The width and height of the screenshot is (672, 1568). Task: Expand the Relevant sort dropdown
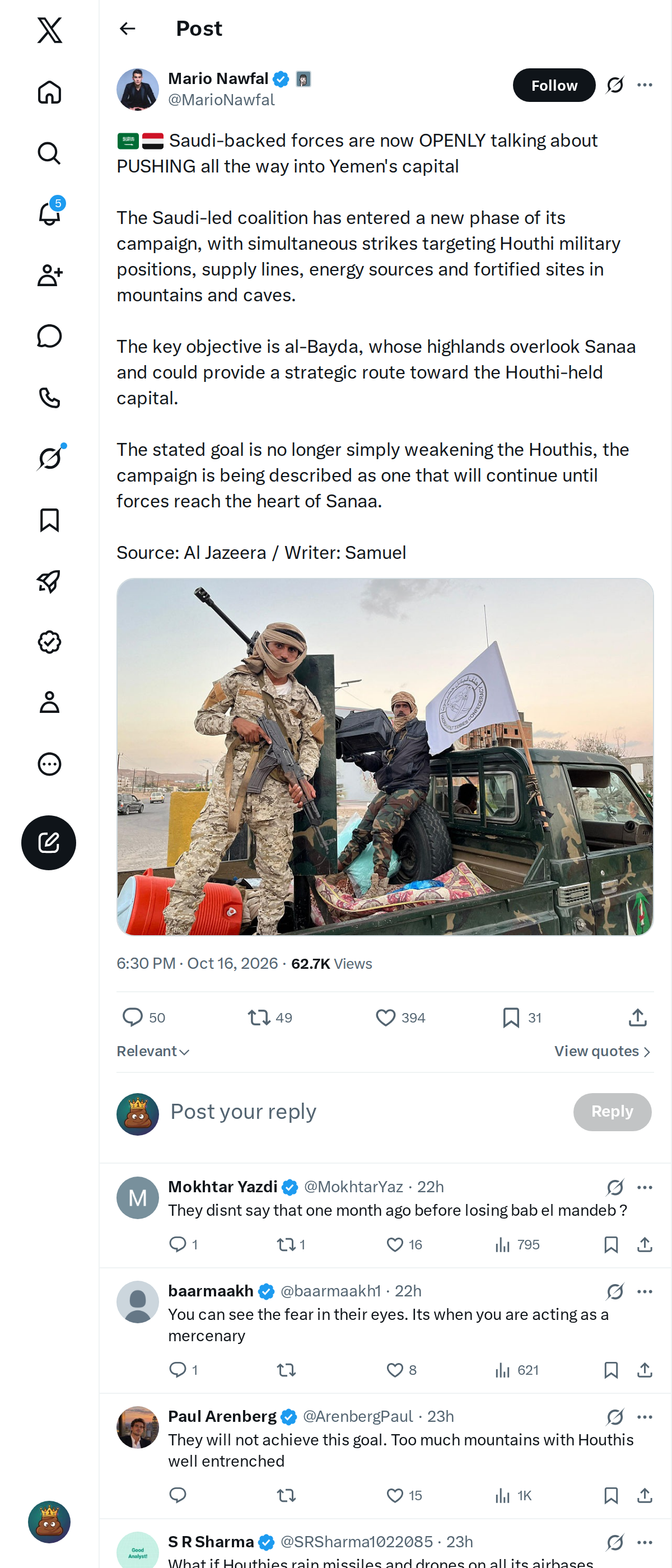(153, 1051)
